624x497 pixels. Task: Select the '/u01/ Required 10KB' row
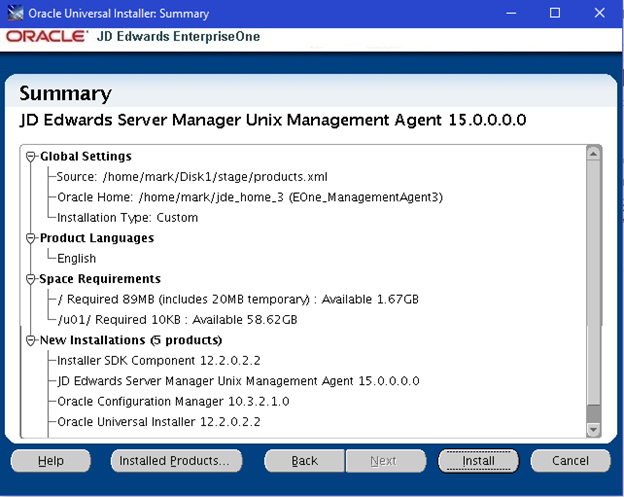click(x=177, y=320)
